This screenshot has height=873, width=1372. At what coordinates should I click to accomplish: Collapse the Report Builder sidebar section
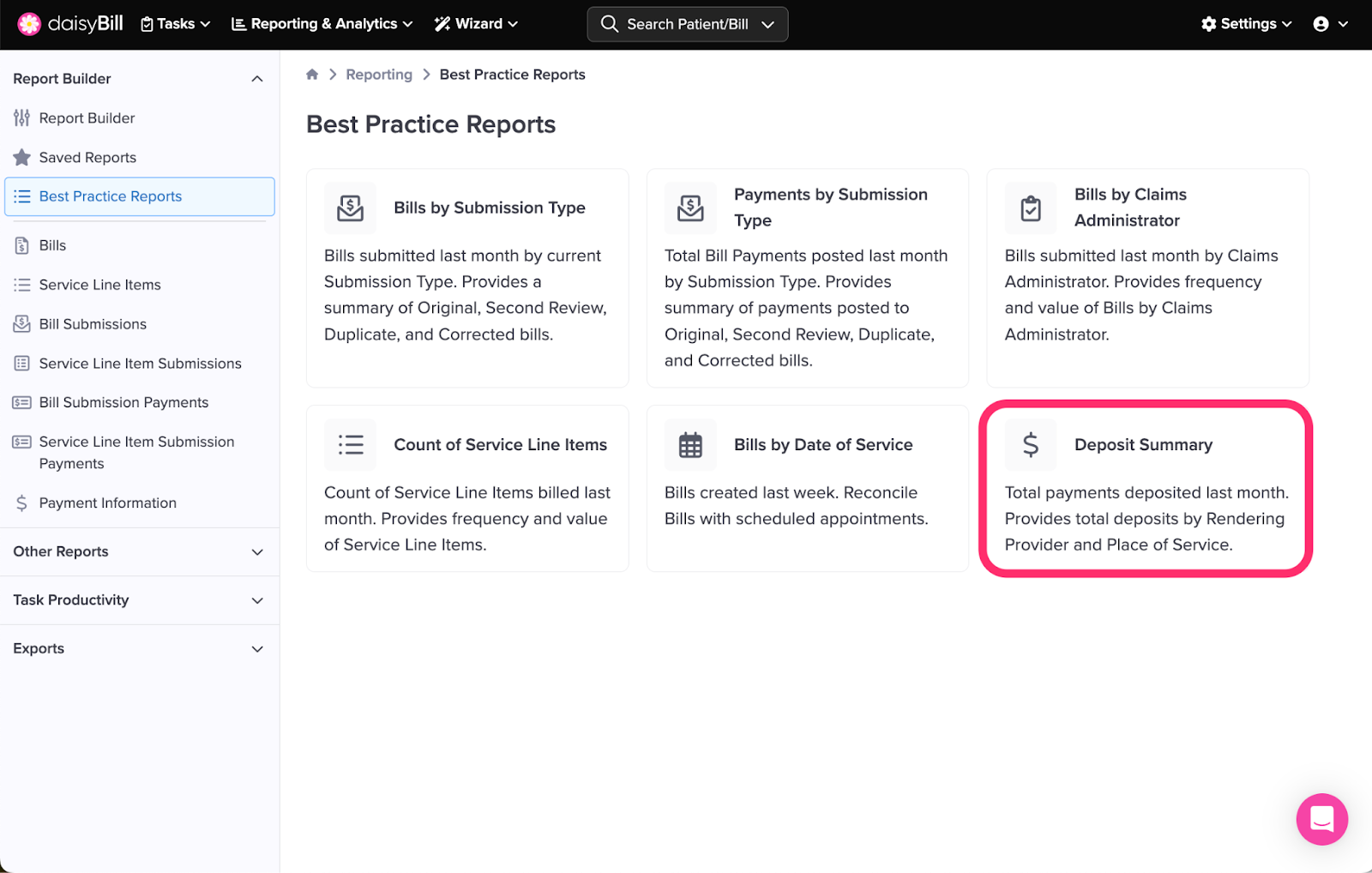tap(256, 79)
